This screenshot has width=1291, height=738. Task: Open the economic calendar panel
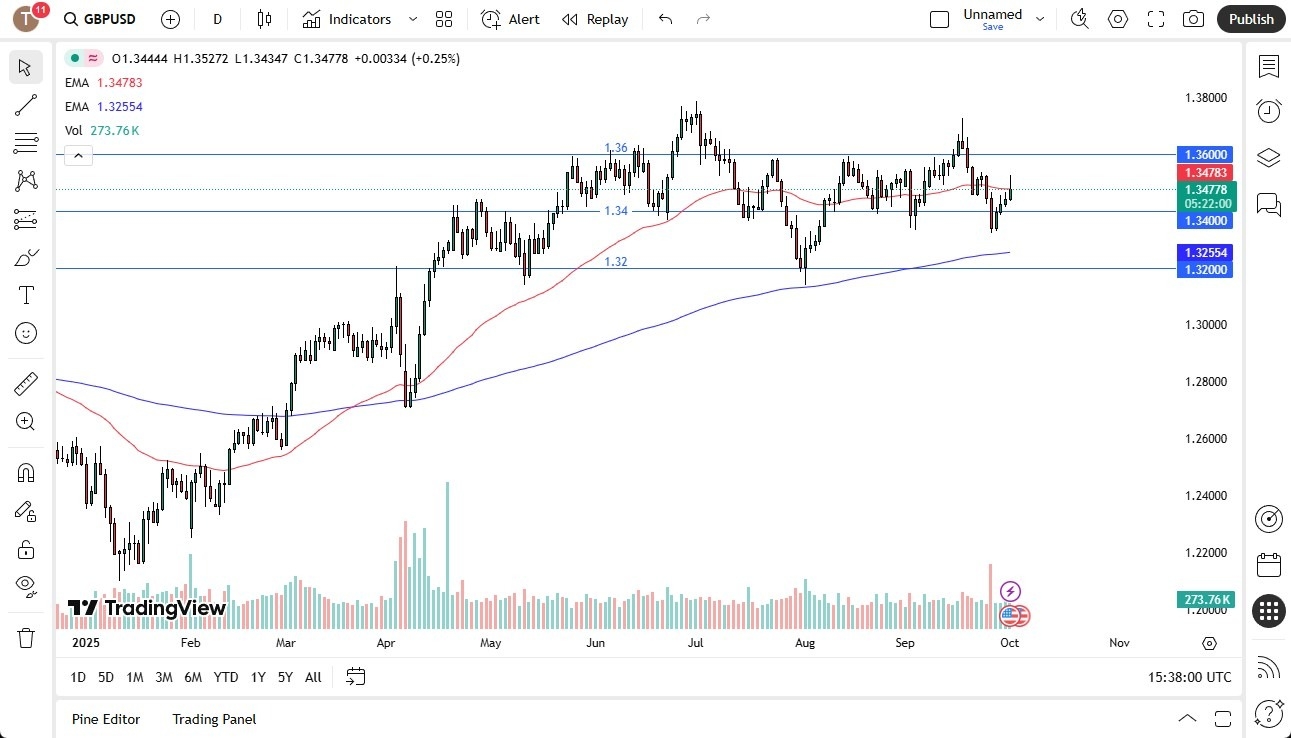[x=1268, y=565]
